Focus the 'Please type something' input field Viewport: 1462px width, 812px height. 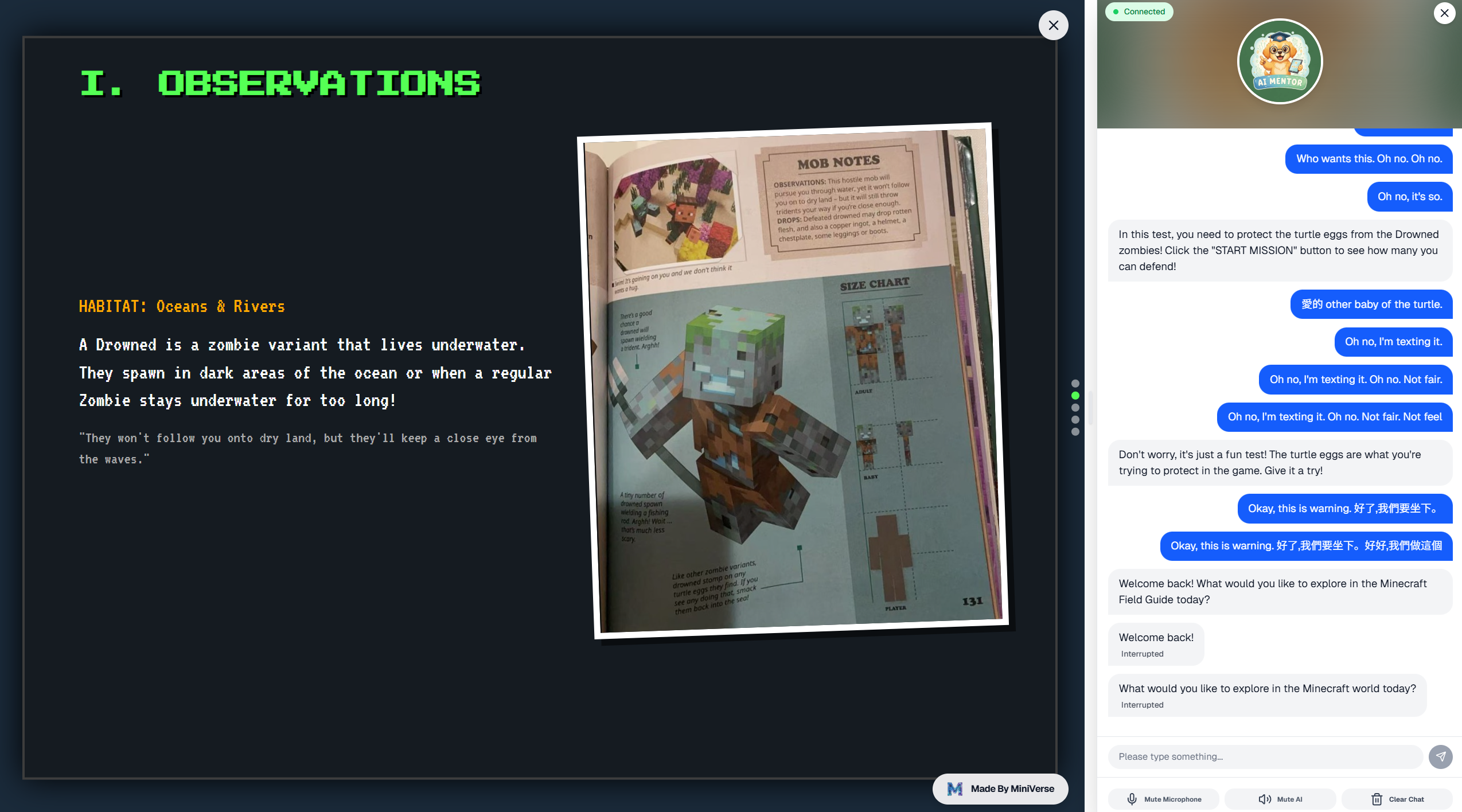click(1265, 756)
